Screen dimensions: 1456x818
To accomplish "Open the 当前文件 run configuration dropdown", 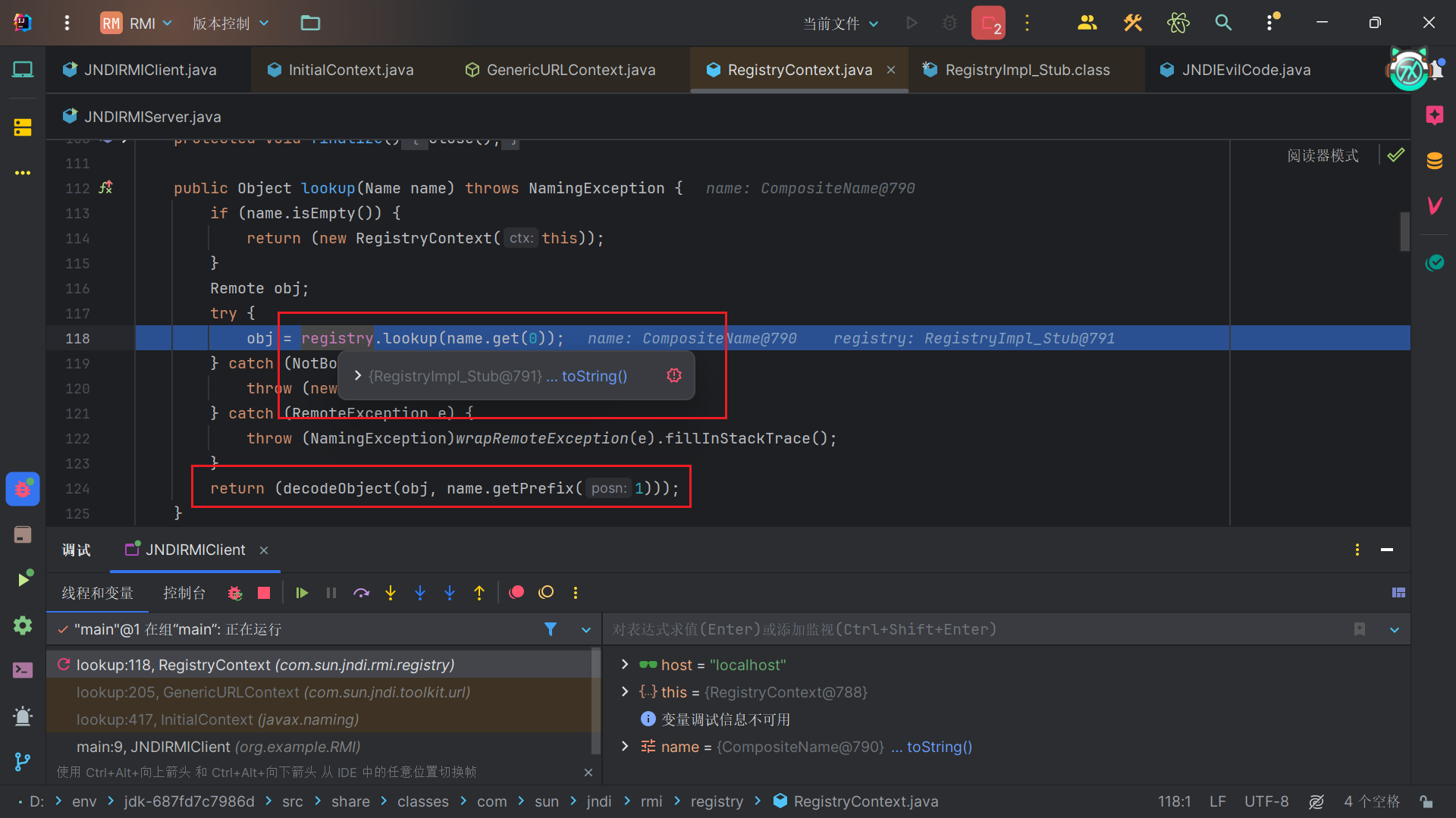I will click(840, 24).
